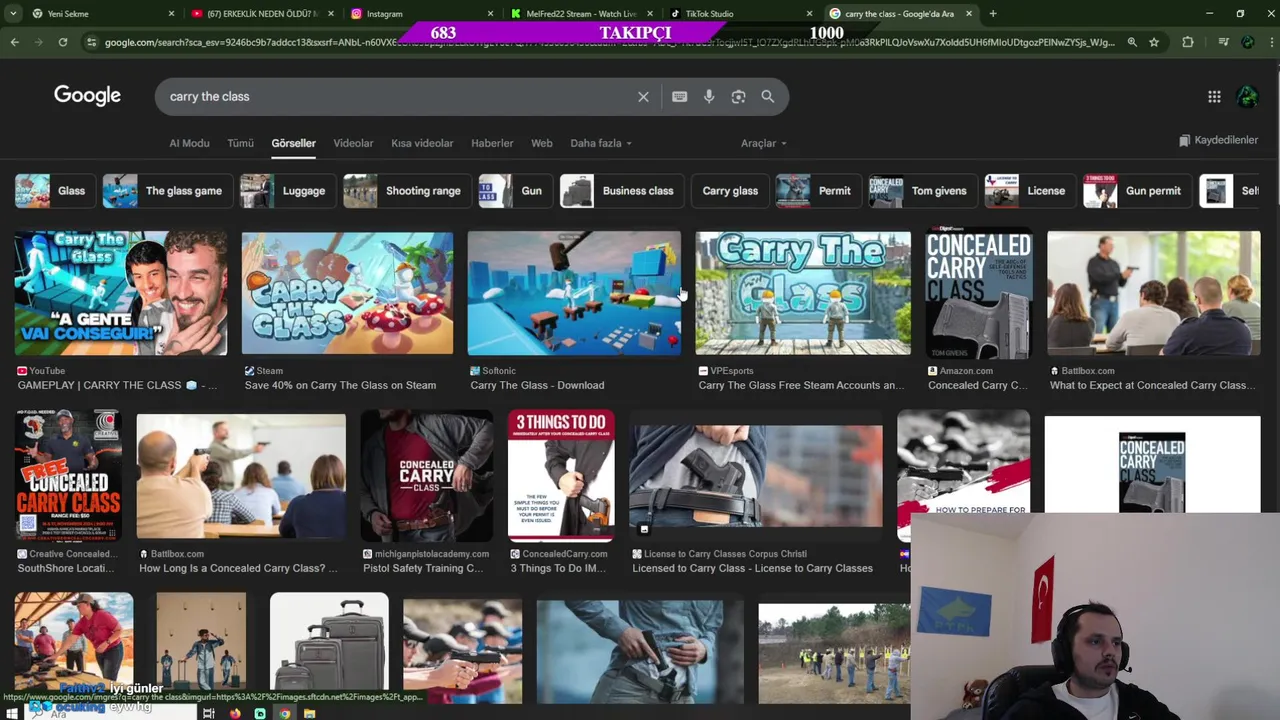Open the Steam Save 40% result link
The image size is (1280, 720).
[x=340, y=385]
